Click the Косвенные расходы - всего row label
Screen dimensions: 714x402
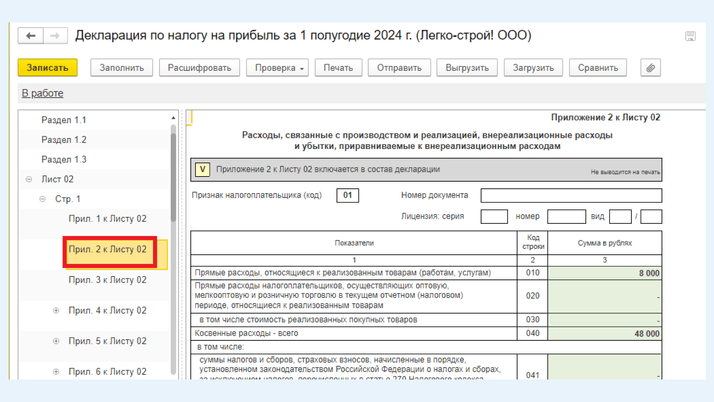[x=246, y=333]
